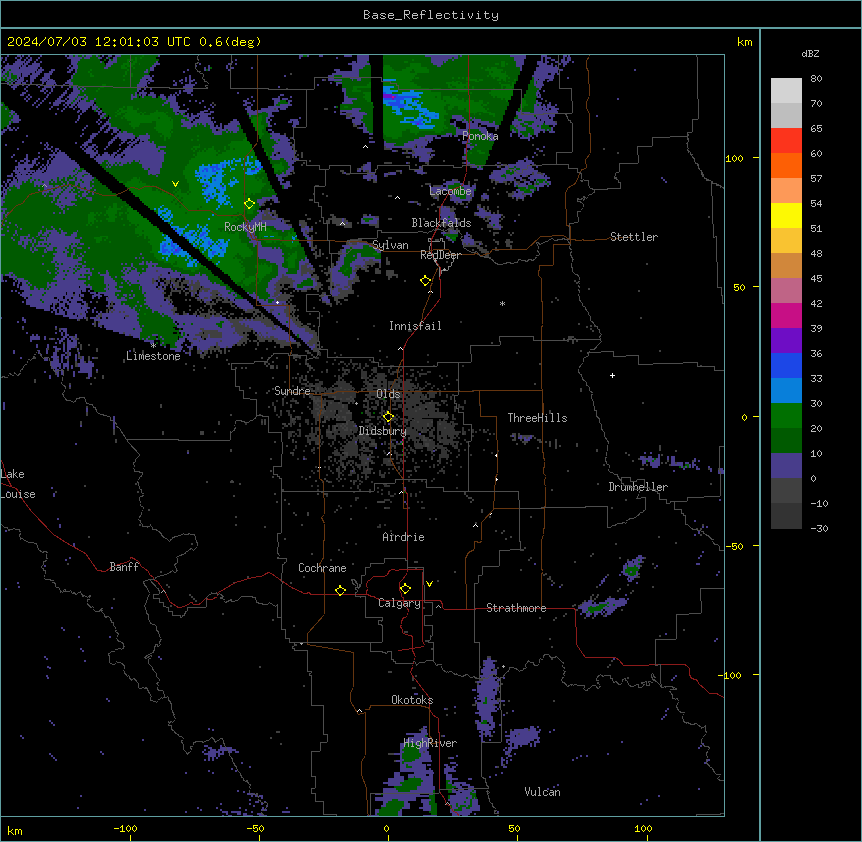Click the Didsbury town label
This screenshot has height=842, width=862.
[x=383, y=431]
